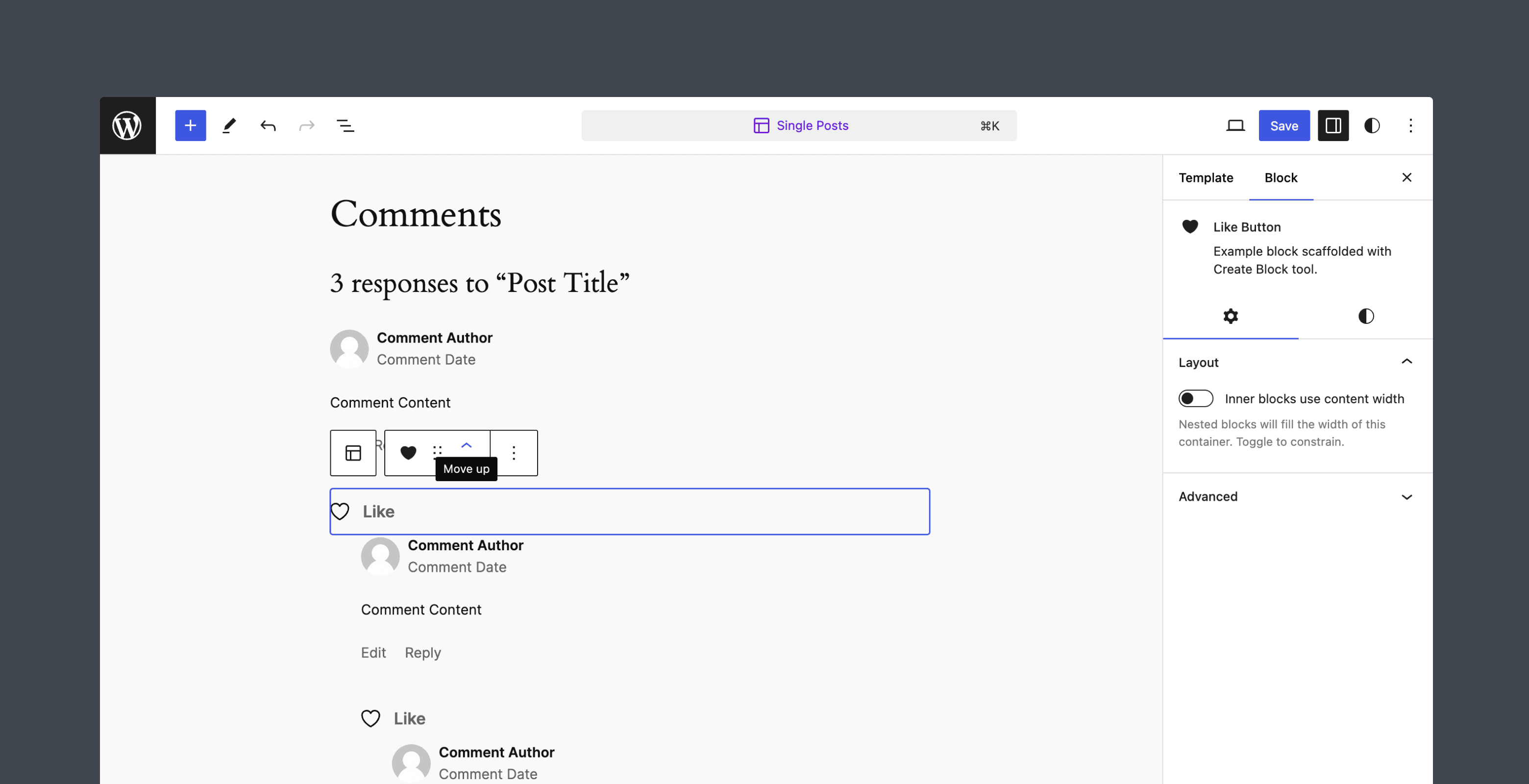This screenshot has width=1529, height=784.
Task: Select the Tools pencil icon
Action: pyautogui.click(x=229, y=125)
